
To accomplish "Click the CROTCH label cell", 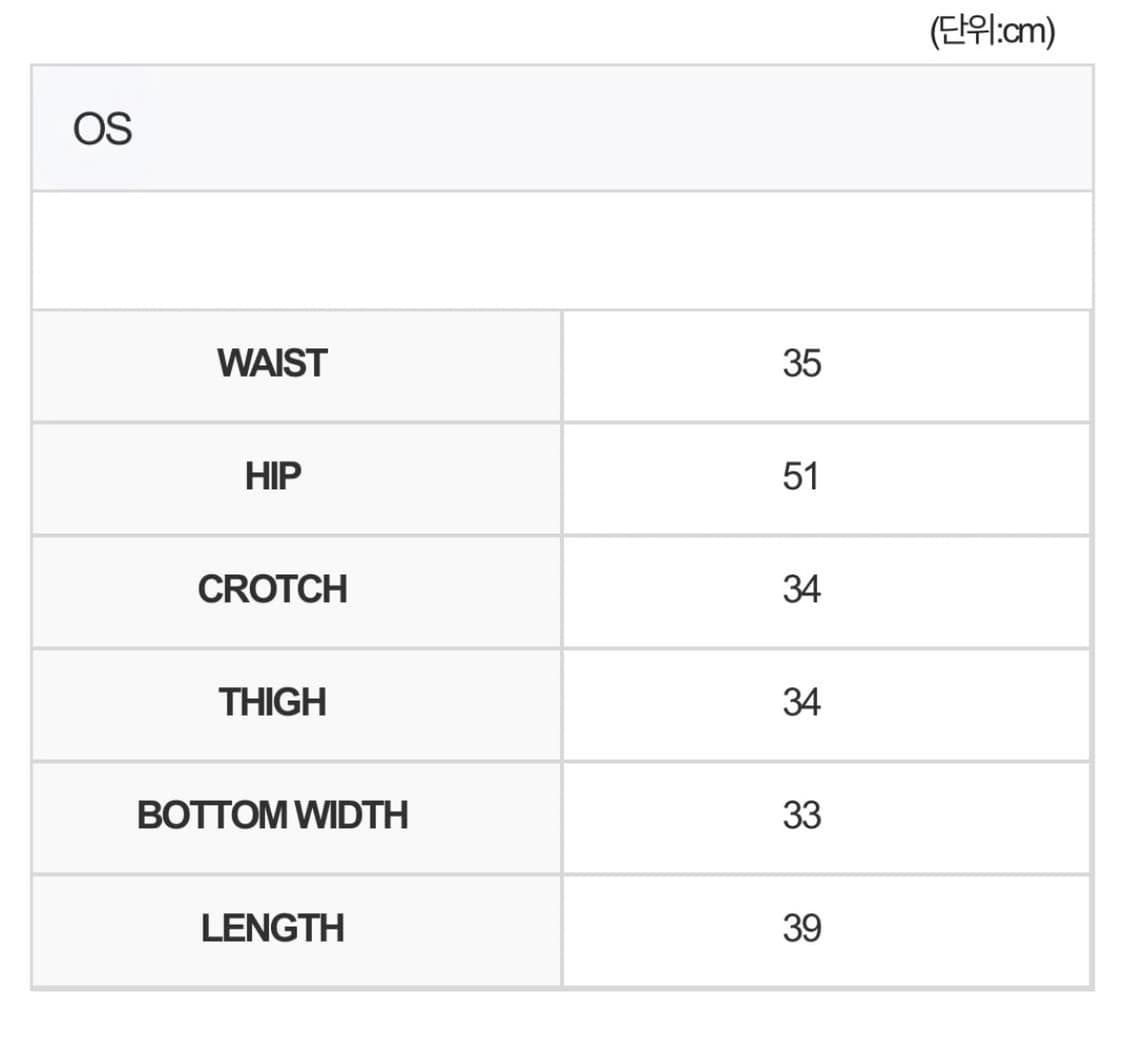I will [x=272, y=590].
